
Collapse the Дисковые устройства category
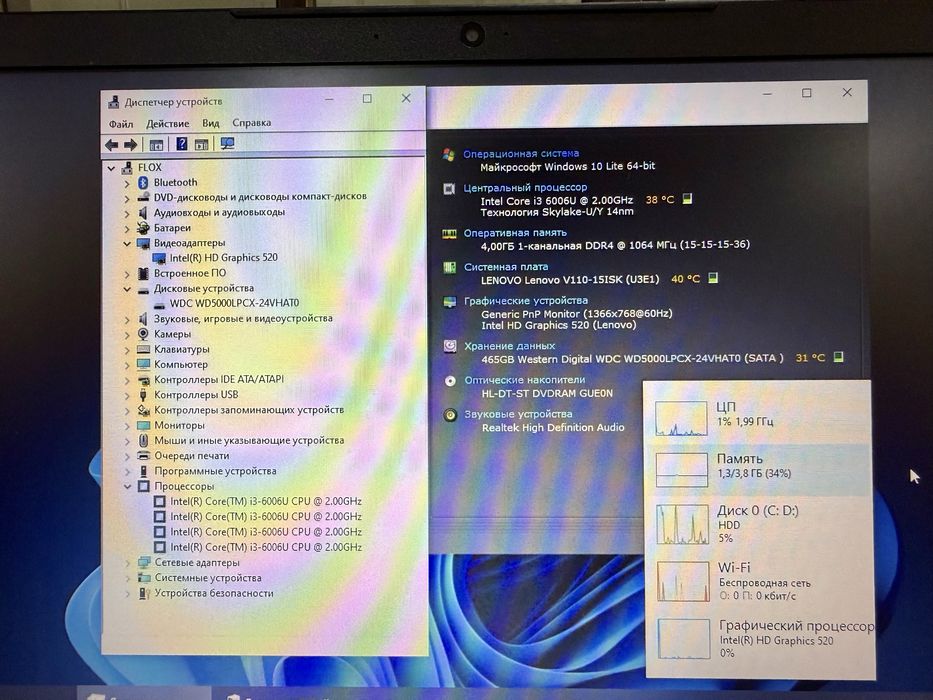coord(127,289)
